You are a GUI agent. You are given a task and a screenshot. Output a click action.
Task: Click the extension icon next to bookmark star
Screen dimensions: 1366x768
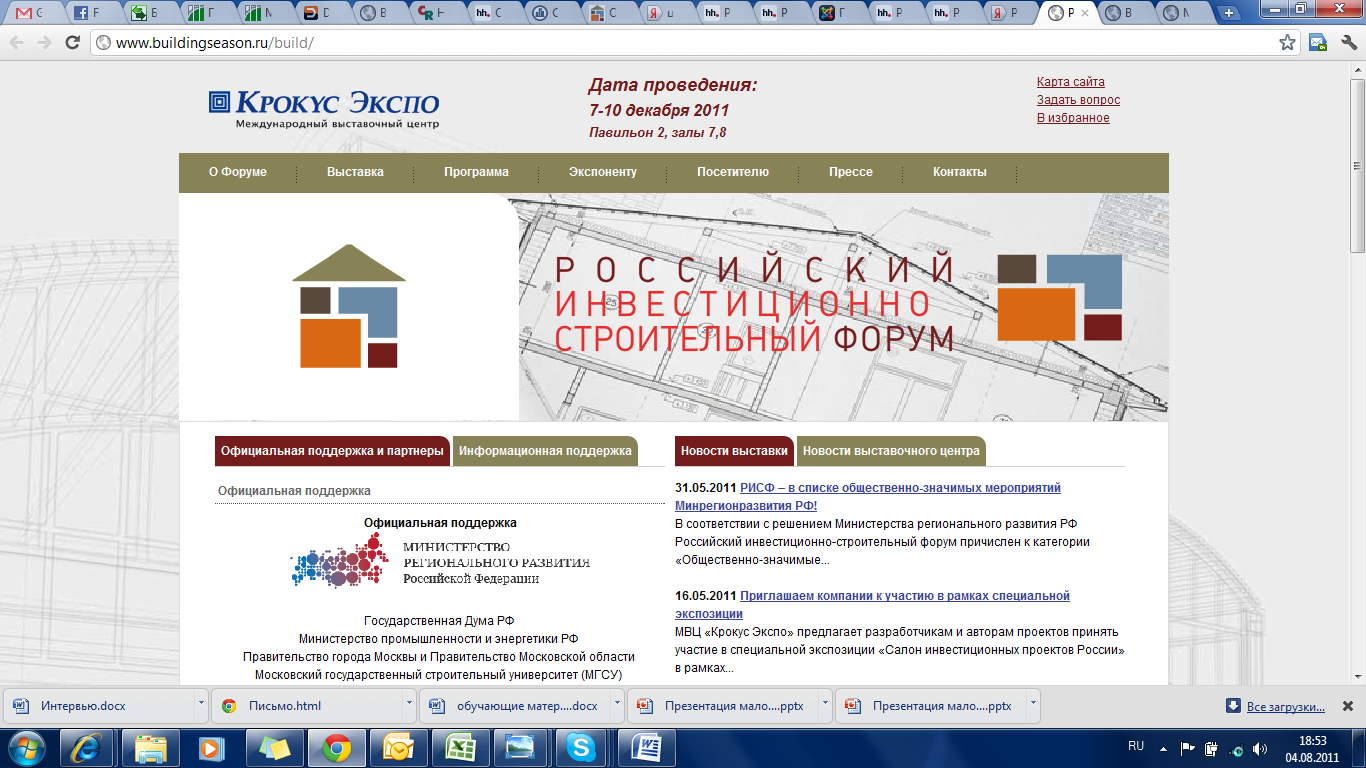tap(1318, 43)
